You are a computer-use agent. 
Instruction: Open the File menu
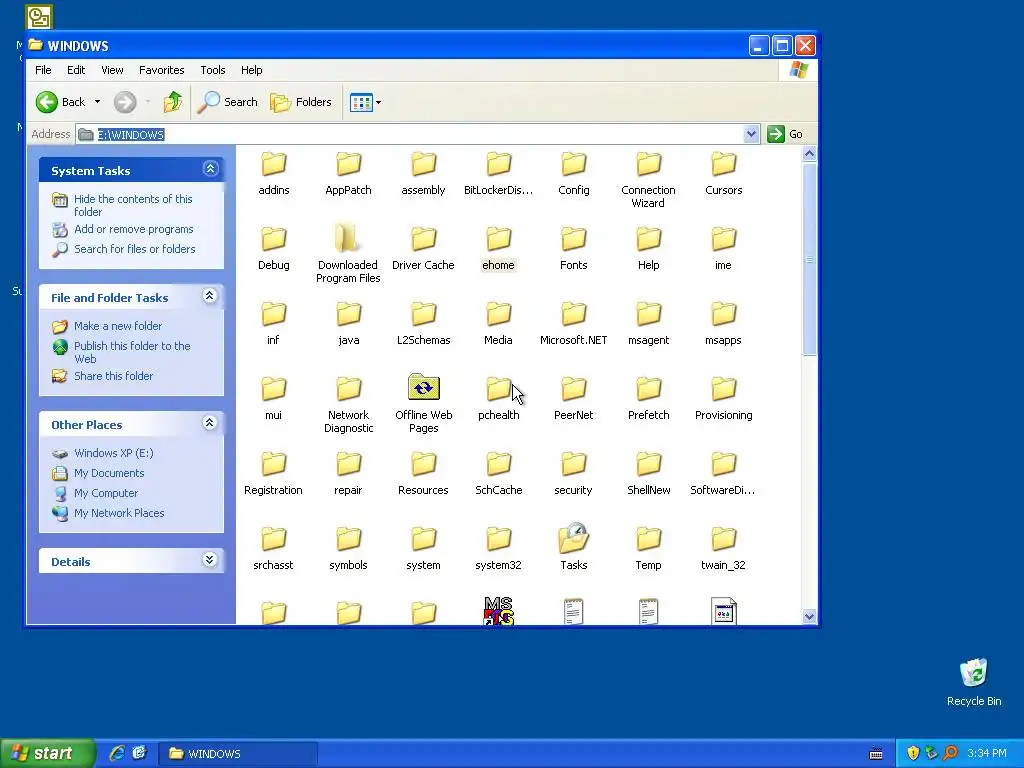pos(43,70)
